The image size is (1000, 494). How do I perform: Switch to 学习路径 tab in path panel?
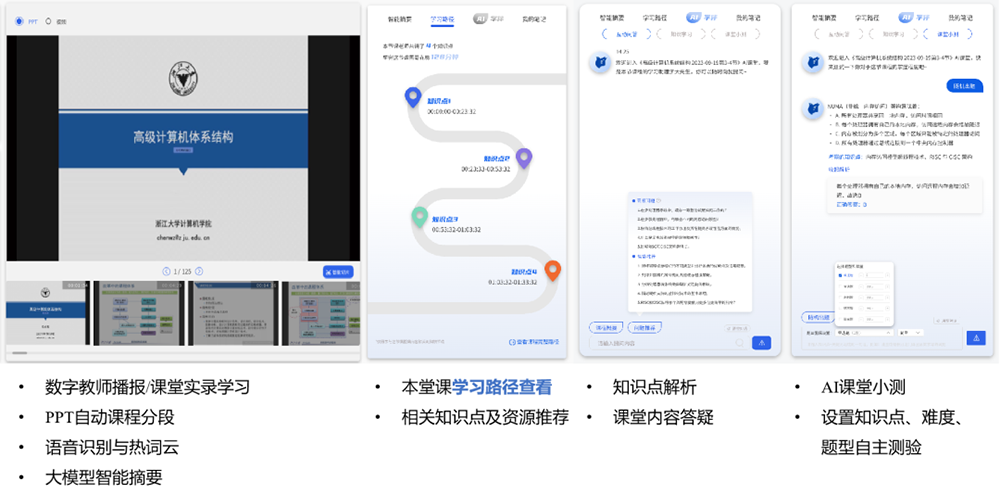442,18
